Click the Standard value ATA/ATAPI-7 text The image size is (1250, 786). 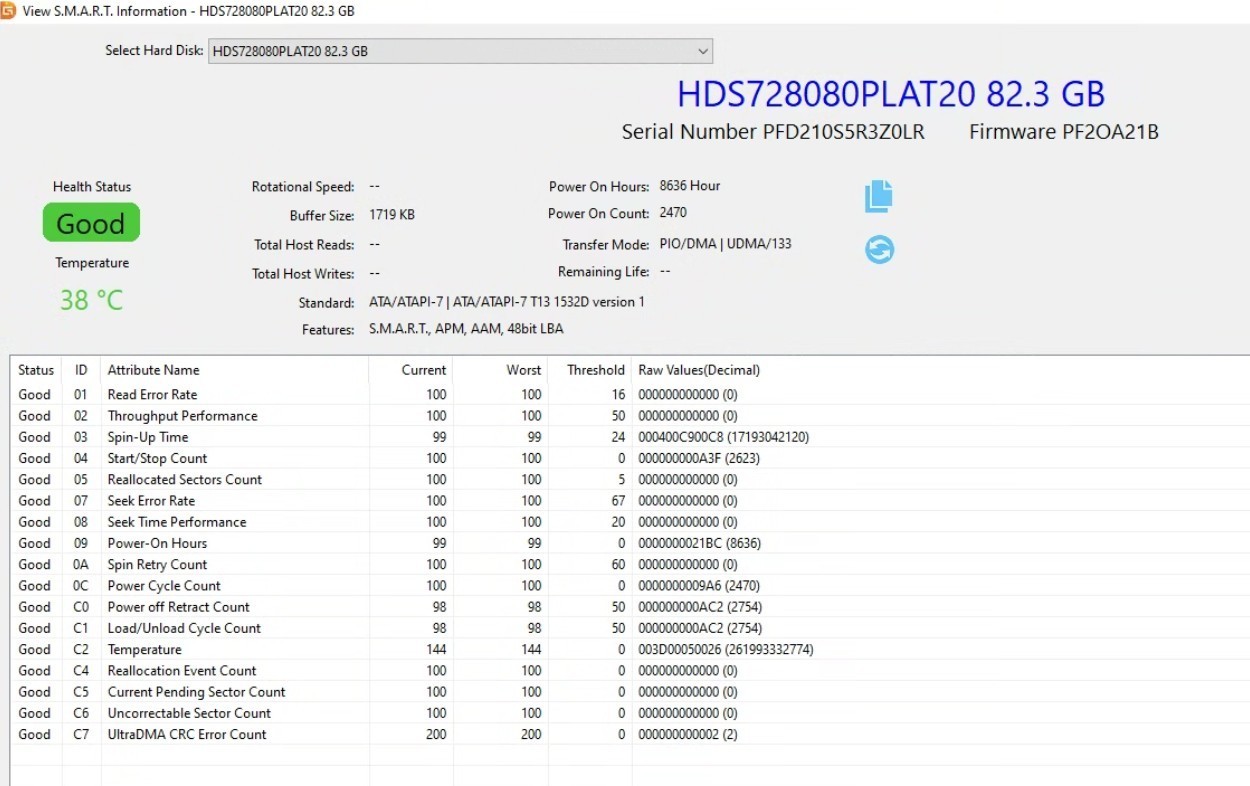pos(507,302)
